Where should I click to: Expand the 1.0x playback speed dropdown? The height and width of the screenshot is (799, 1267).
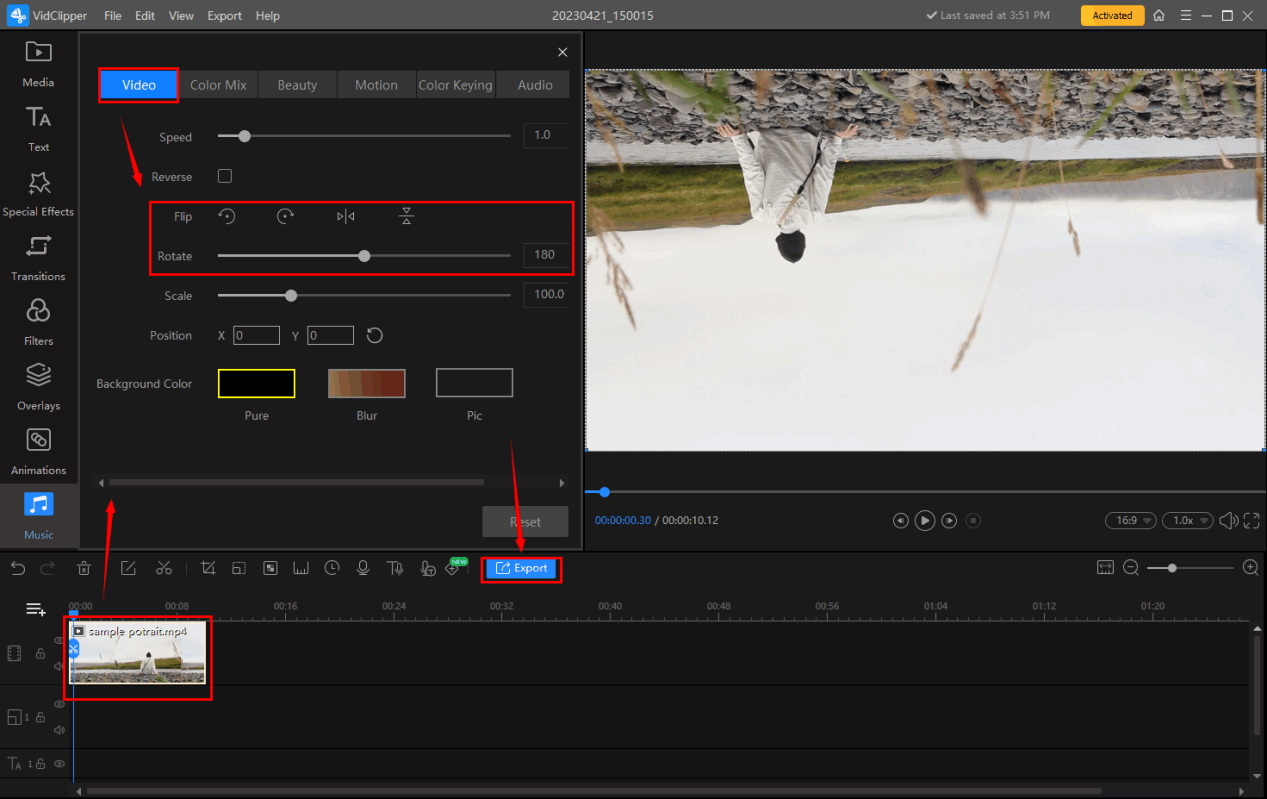pyautogui.click(x=1190, y=520)
